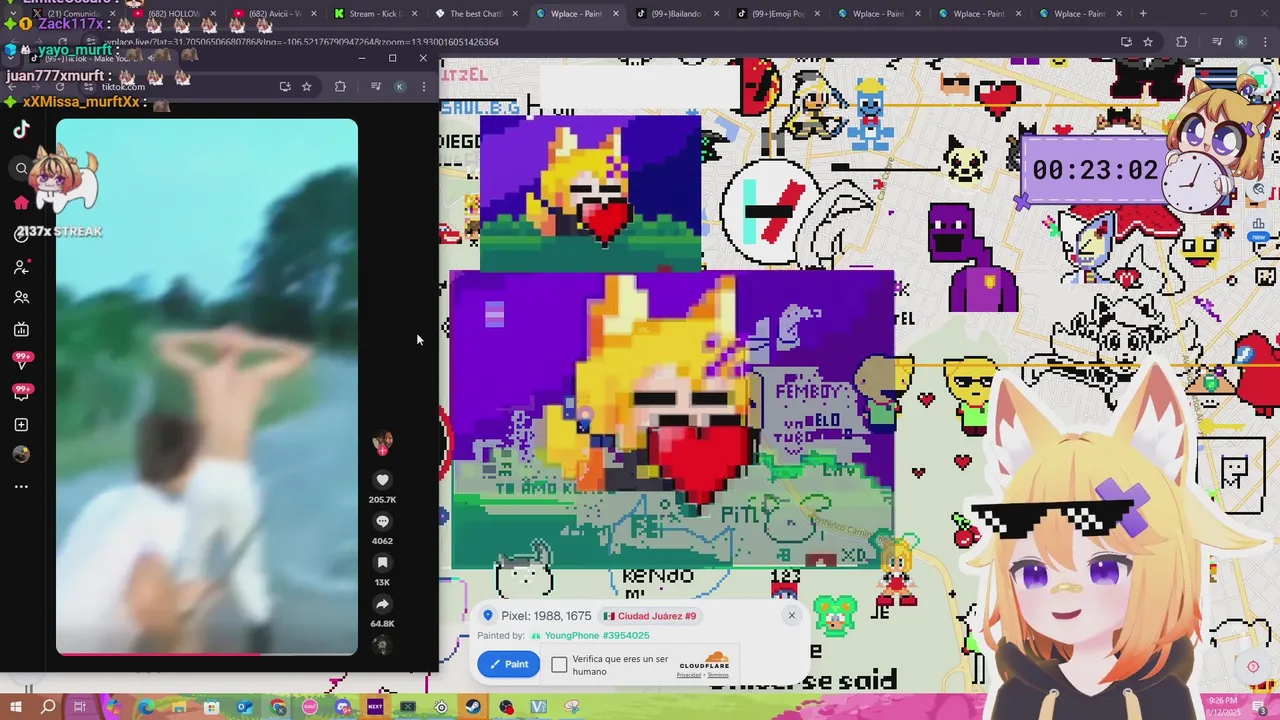The width and height of the screenshot is (1280, 720).
Task: Click the 'Pixel: 1988, 1675' coordinates text
Action: [x=546, y=616]
